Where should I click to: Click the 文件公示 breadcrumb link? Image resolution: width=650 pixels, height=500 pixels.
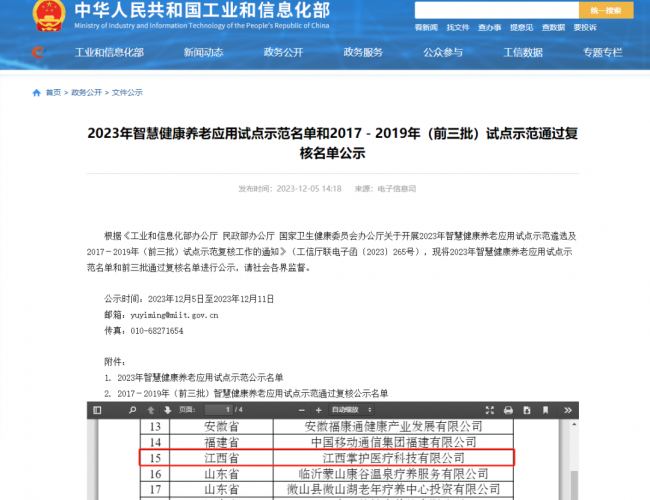127,92
